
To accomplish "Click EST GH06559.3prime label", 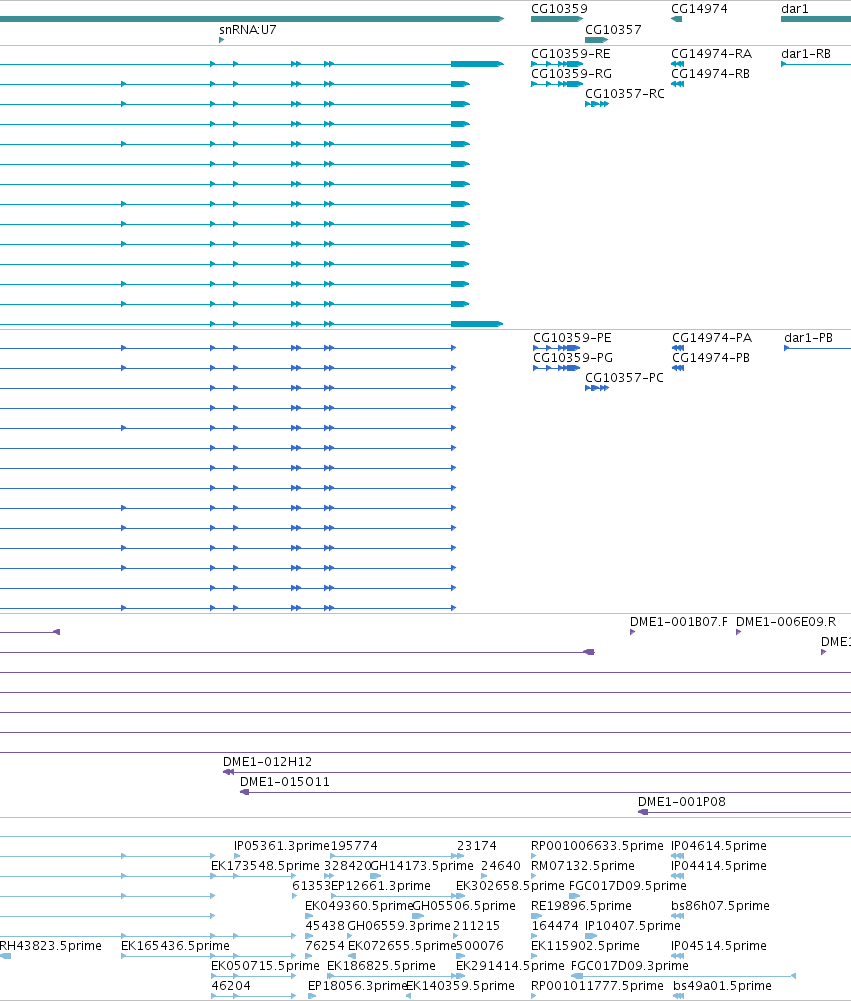I will click(x=399, y=926).
